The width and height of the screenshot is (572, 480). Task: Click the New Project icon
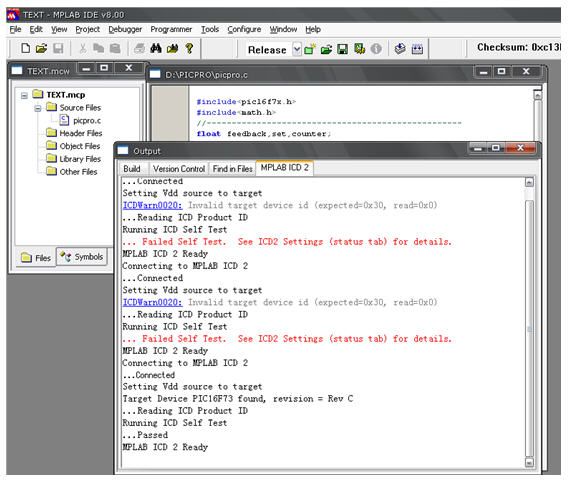coord(310,49)
